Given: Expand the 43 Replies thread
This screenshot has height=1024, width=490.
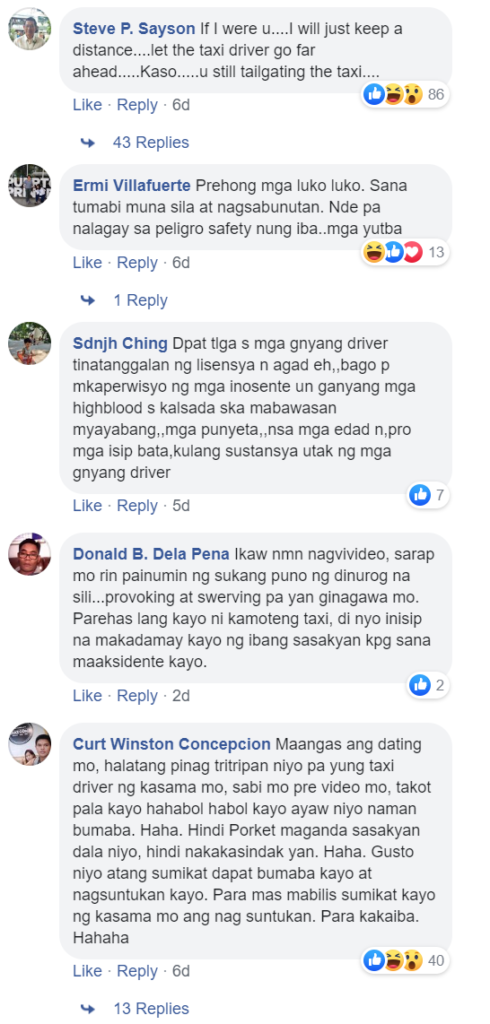Looking at the screenshot, I should pyautogui.click(x=151, y=142).
